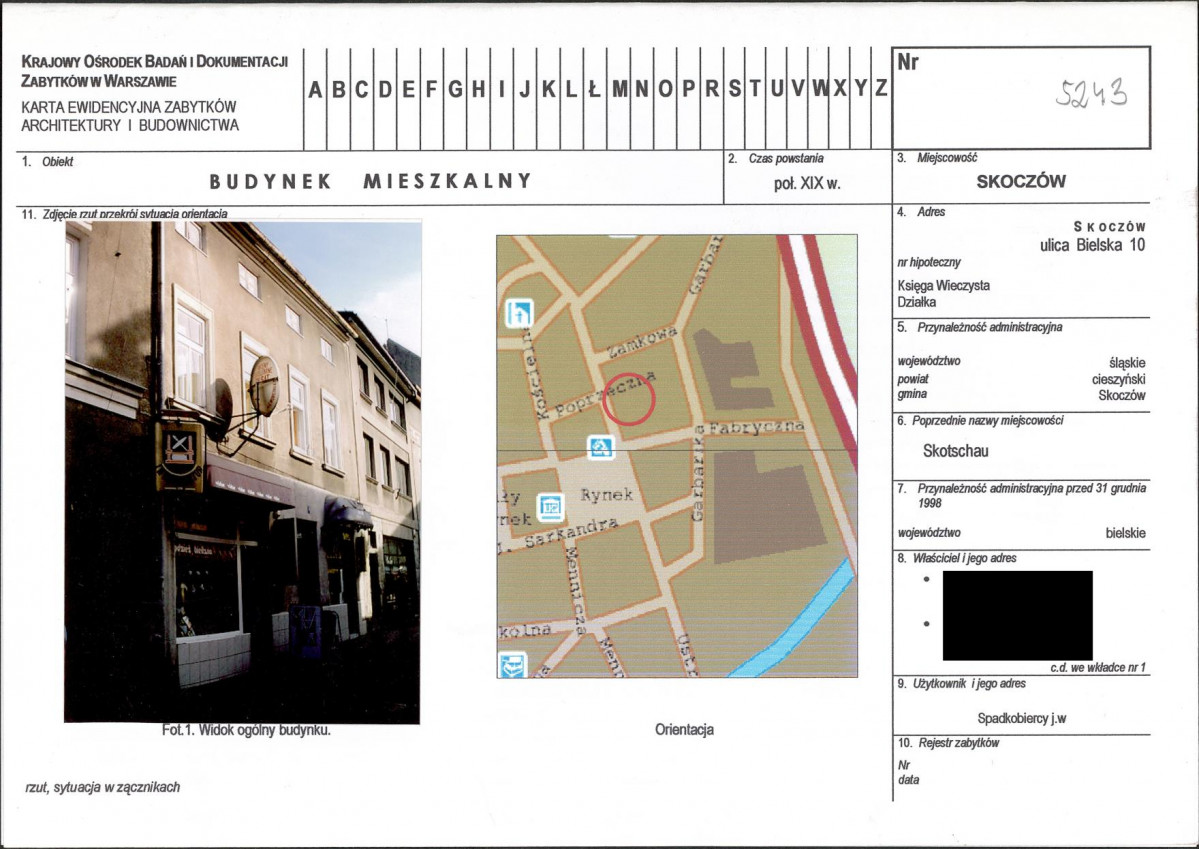Click the BUDYNEK MIESZKALNY object title
This screenshot has height=849, width=1199.
point(370,181)
